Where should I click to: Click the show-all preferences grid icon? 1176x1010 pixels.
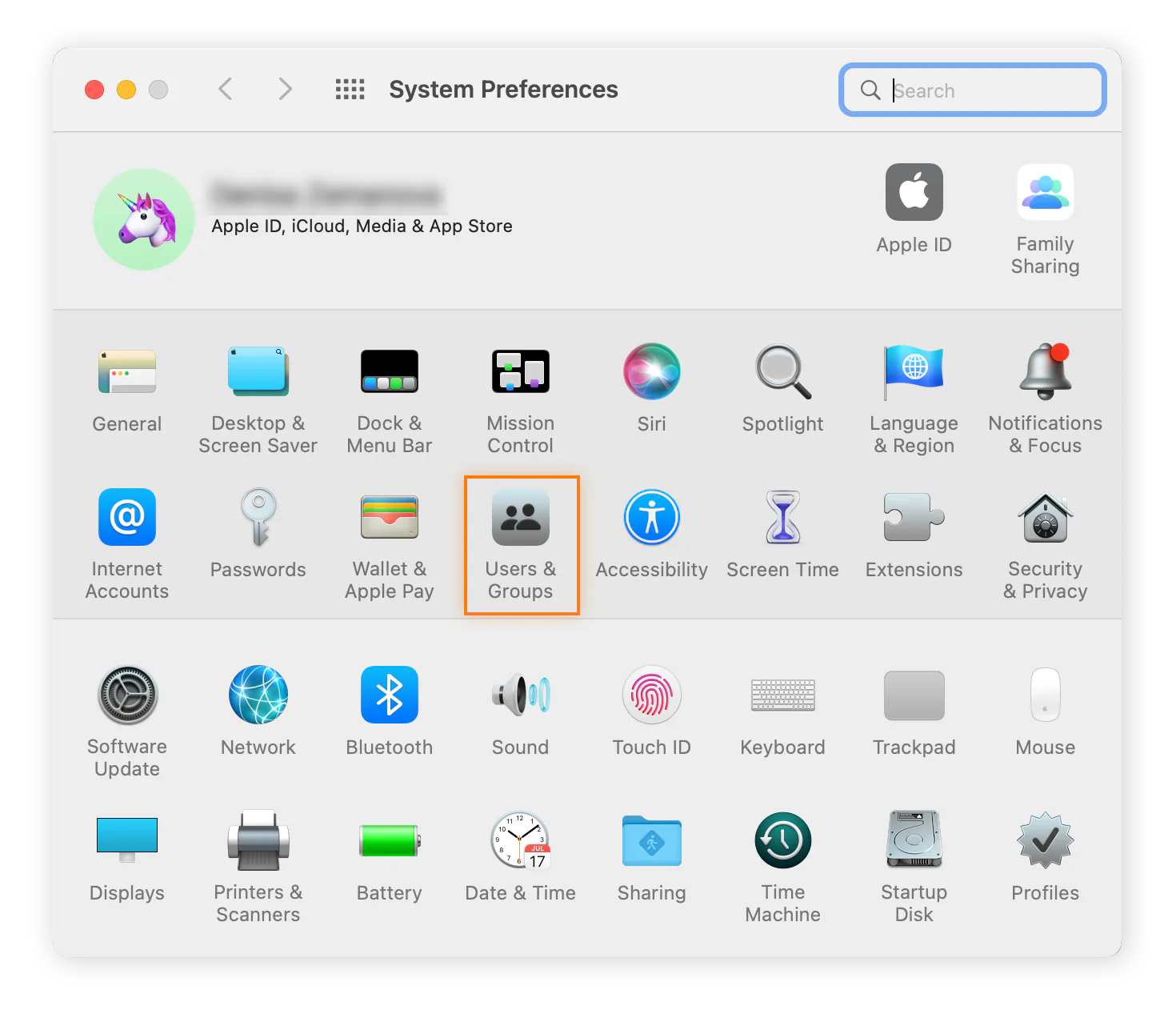350,90
